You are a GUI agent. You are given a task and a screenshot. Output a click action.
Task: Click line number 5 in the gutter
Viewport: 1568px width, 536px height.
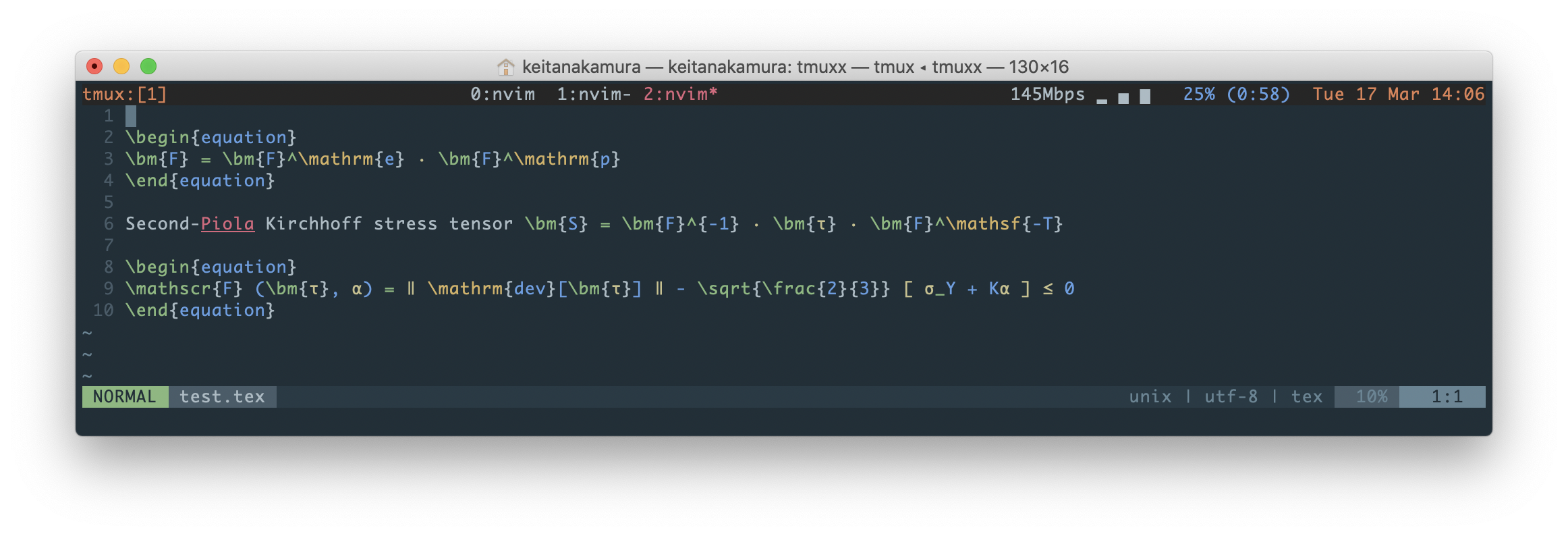click(109, 202)
